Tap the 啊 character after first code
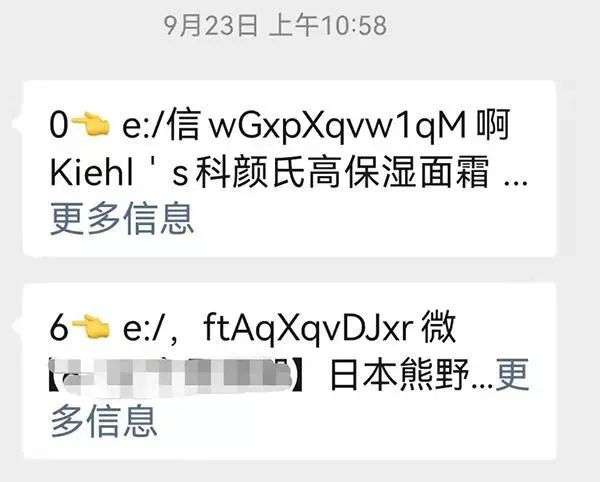600x482 pixels. click(x=493, y=125)
